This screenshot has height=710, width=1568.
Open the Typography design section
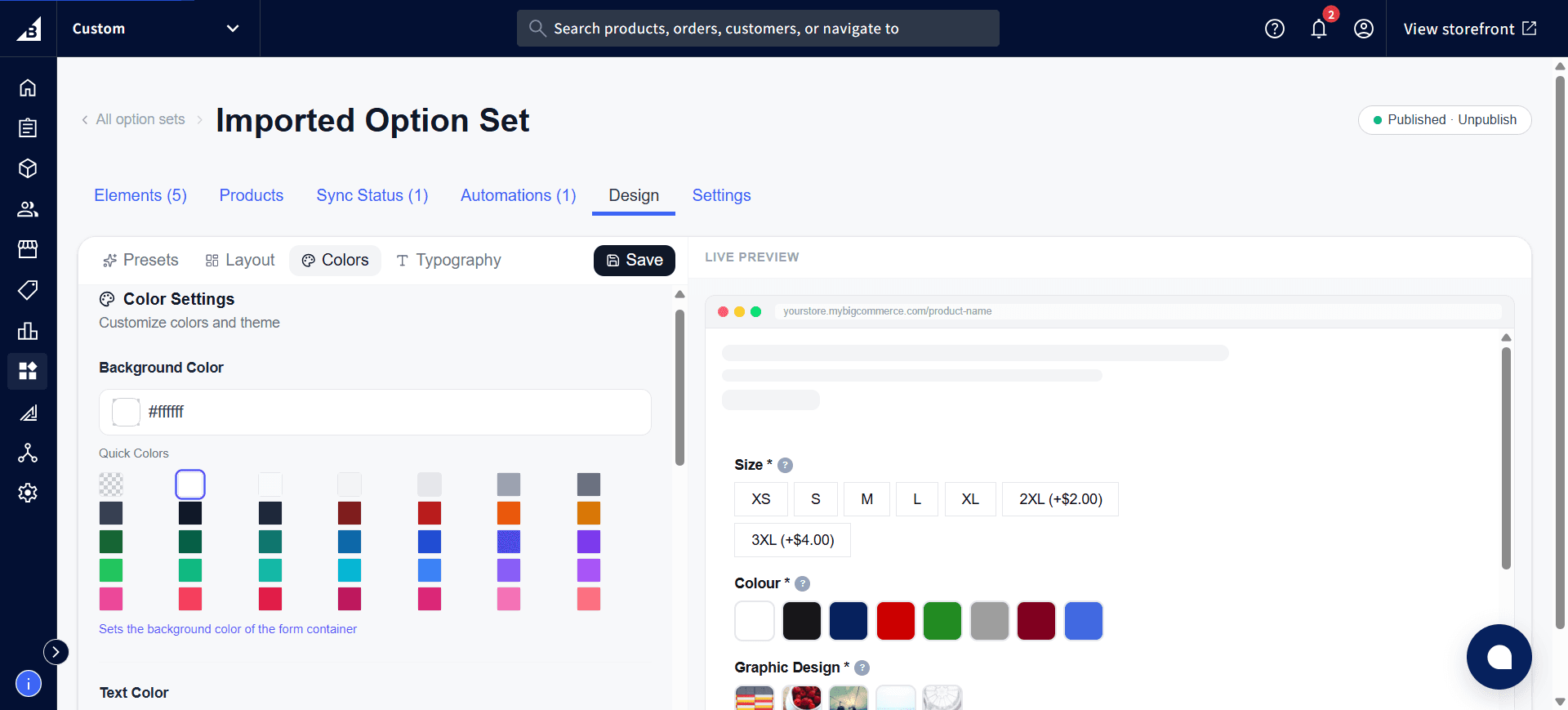(448, 260)
